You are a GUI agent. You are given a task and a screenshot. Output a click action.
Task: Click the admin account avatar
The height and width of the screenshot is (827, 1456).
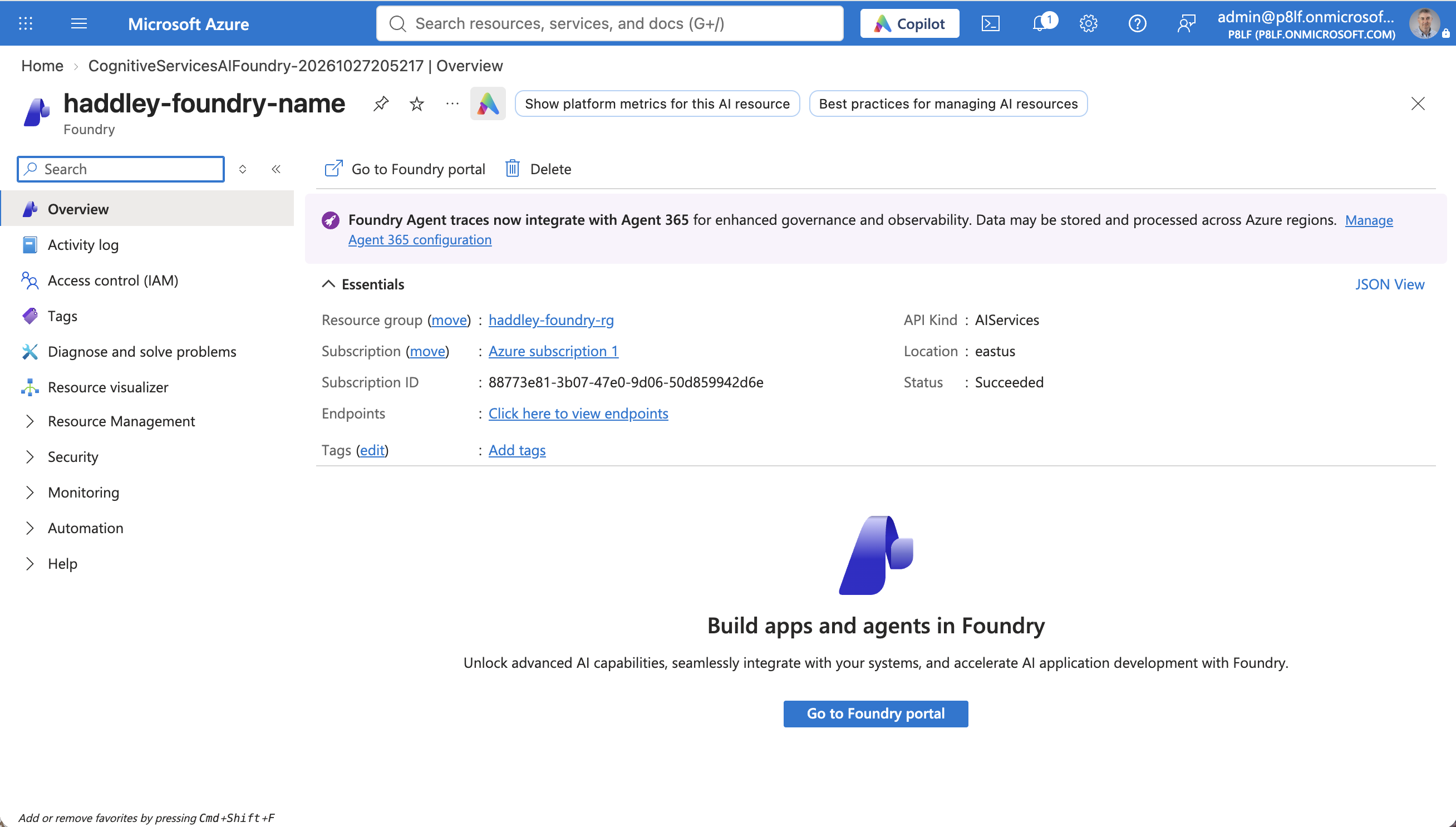pos(1424,23)
